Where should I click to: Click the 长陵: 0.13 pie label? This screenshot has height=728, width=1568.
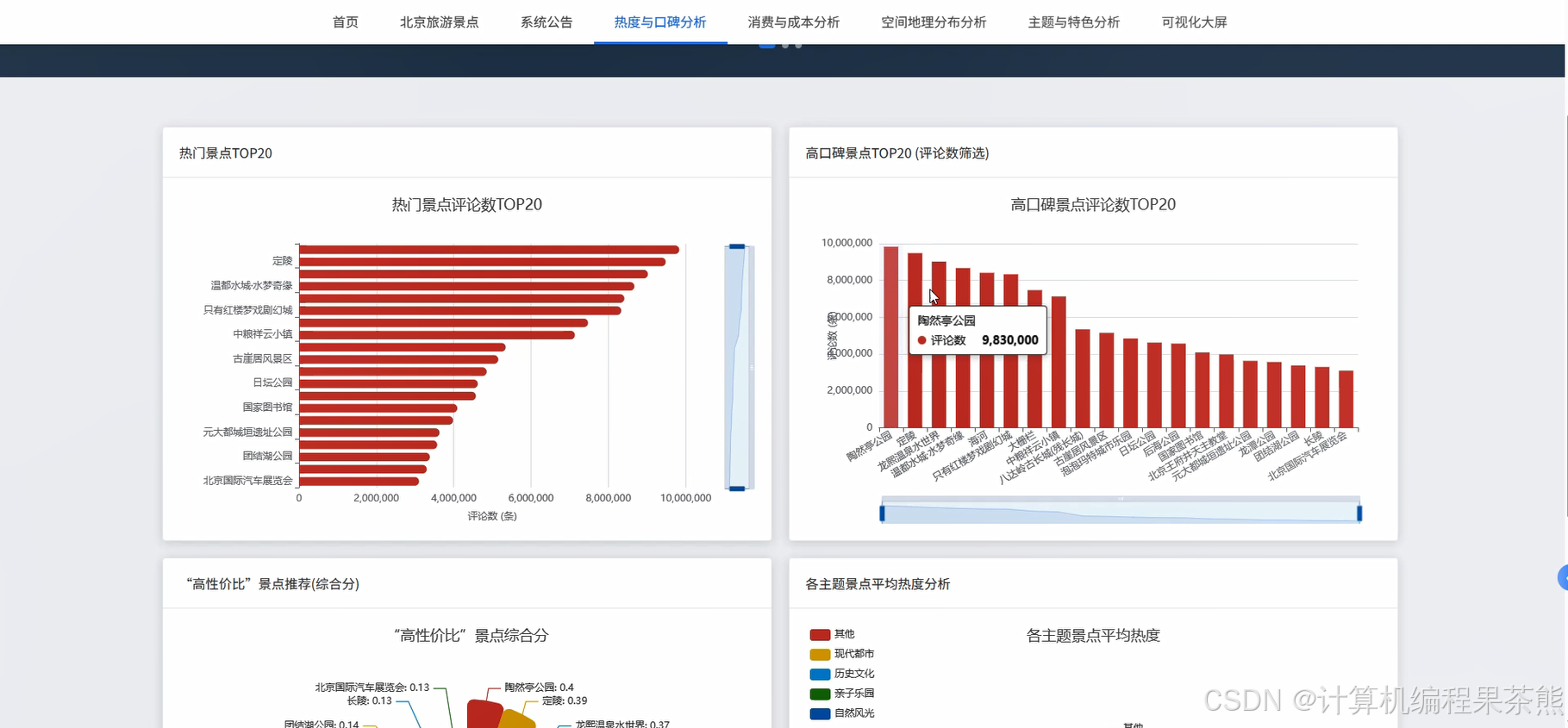point(369,700)
